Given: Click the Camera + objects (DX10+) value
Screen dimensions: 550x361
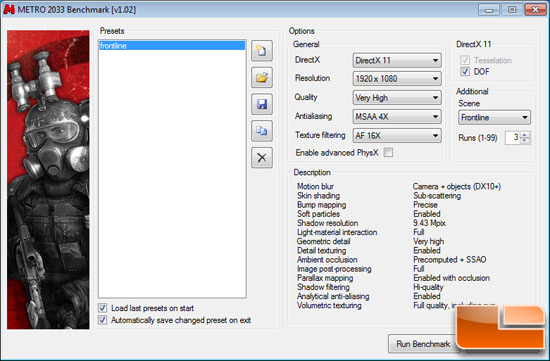Looking at the screenshot, I should (x=457, y=186).
